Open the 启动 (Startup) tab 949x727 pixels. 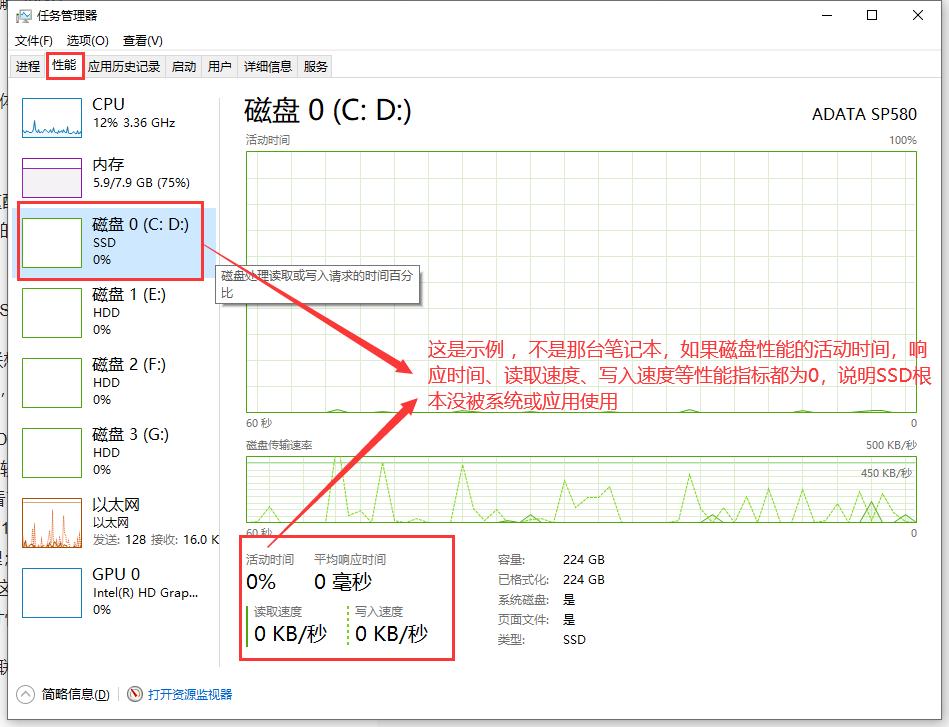pyautogui.click(x=183, y=65)
